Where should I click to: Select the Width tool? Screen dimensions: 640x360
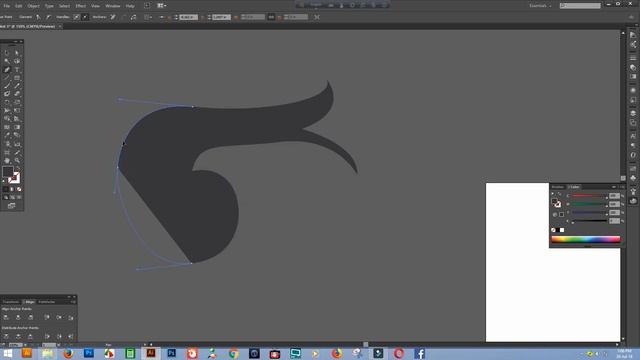7,110
